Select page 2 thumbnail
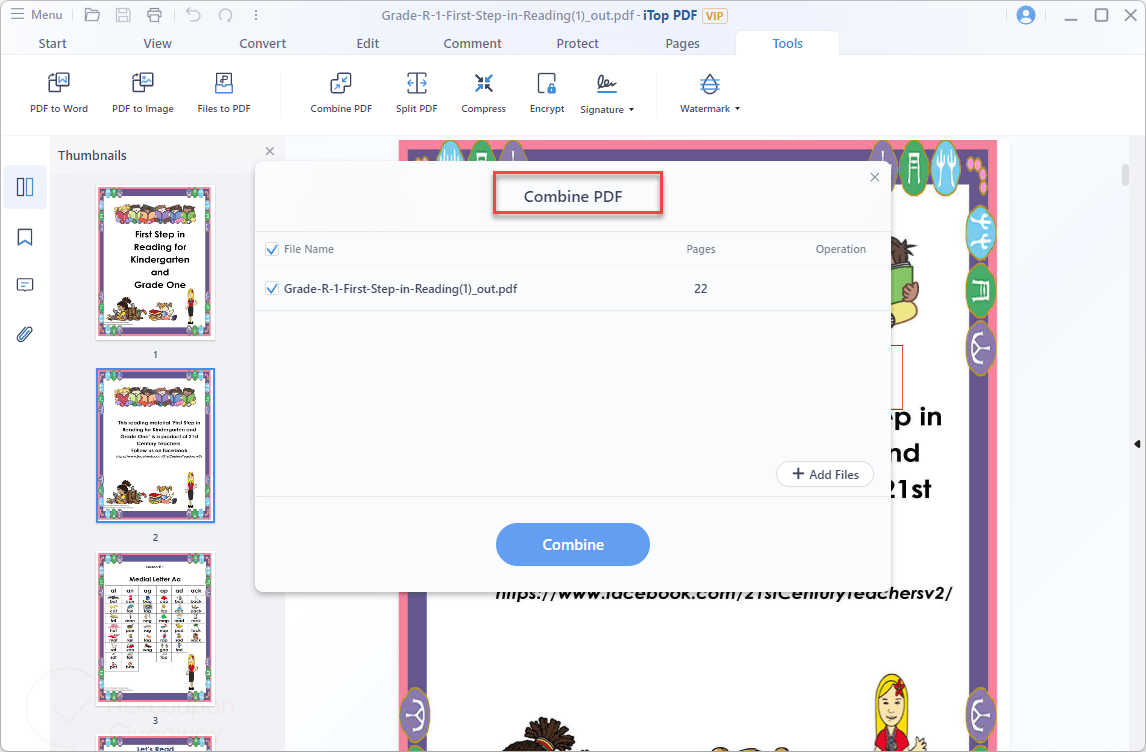The image size is (1146, 752). [155, 445]
